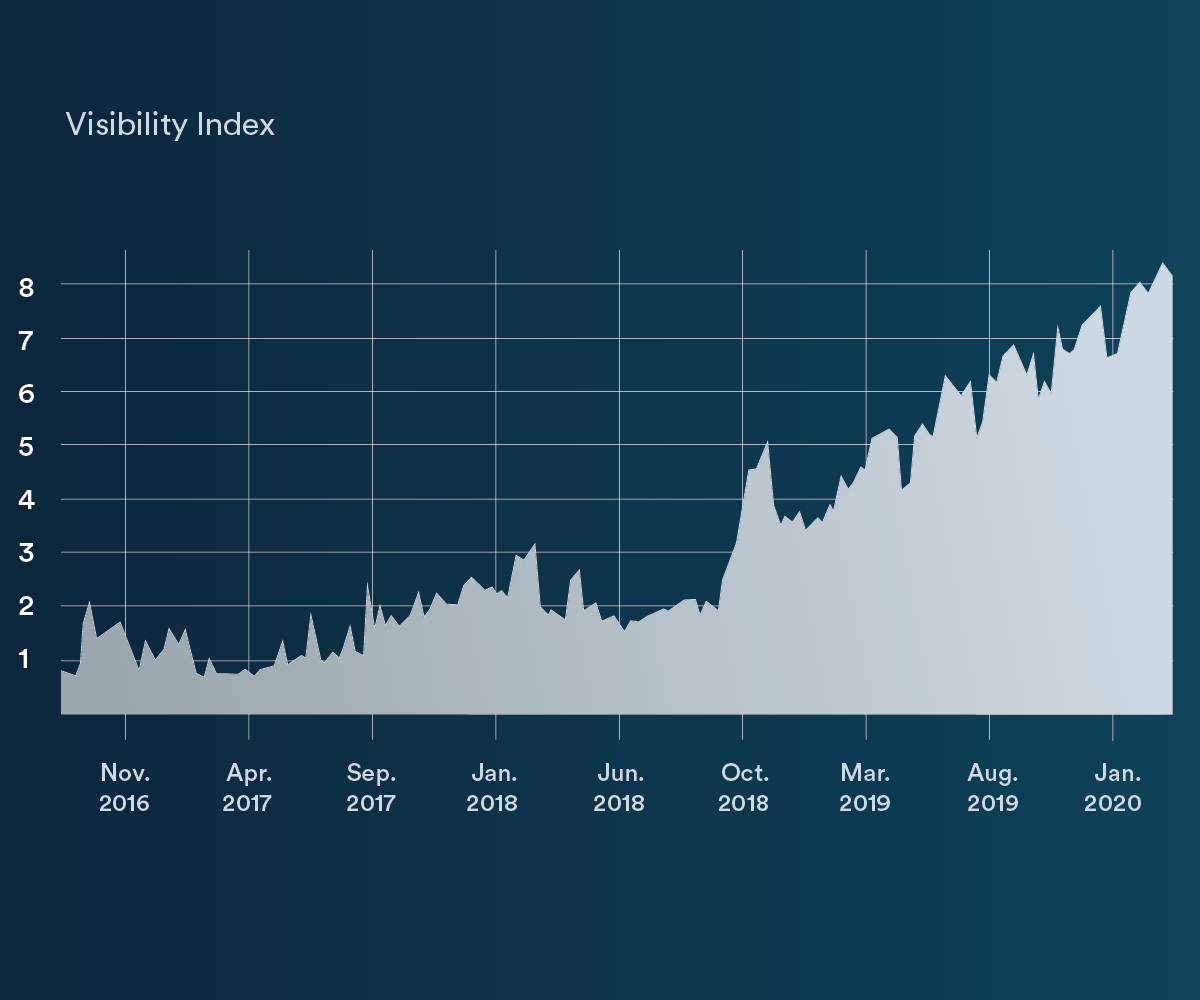Select the y-axis value 6
This screenshot has height=1000, width=1200.
click(27, 394)
